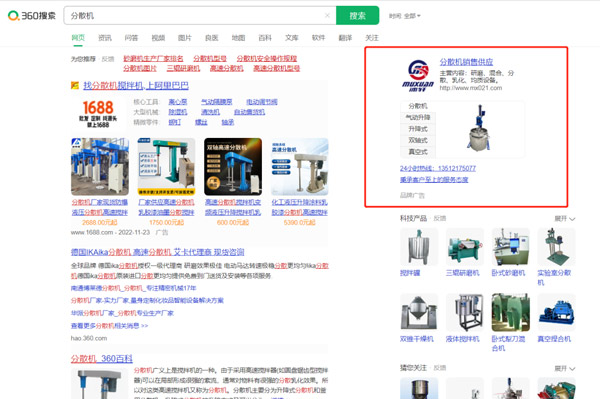This screenshot has width=600, height=399.
Task: Click the 真空捏合机 product image
Action: point(556,313)
